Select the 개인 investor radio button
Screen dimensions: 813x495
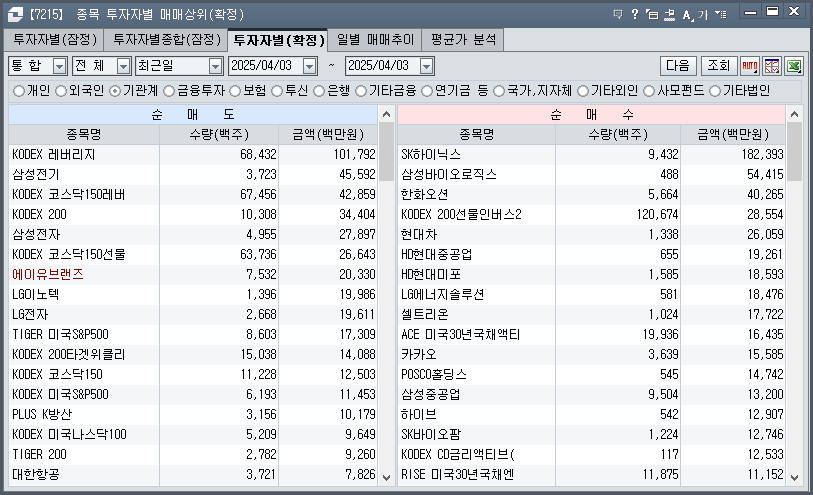click(19, 91)
